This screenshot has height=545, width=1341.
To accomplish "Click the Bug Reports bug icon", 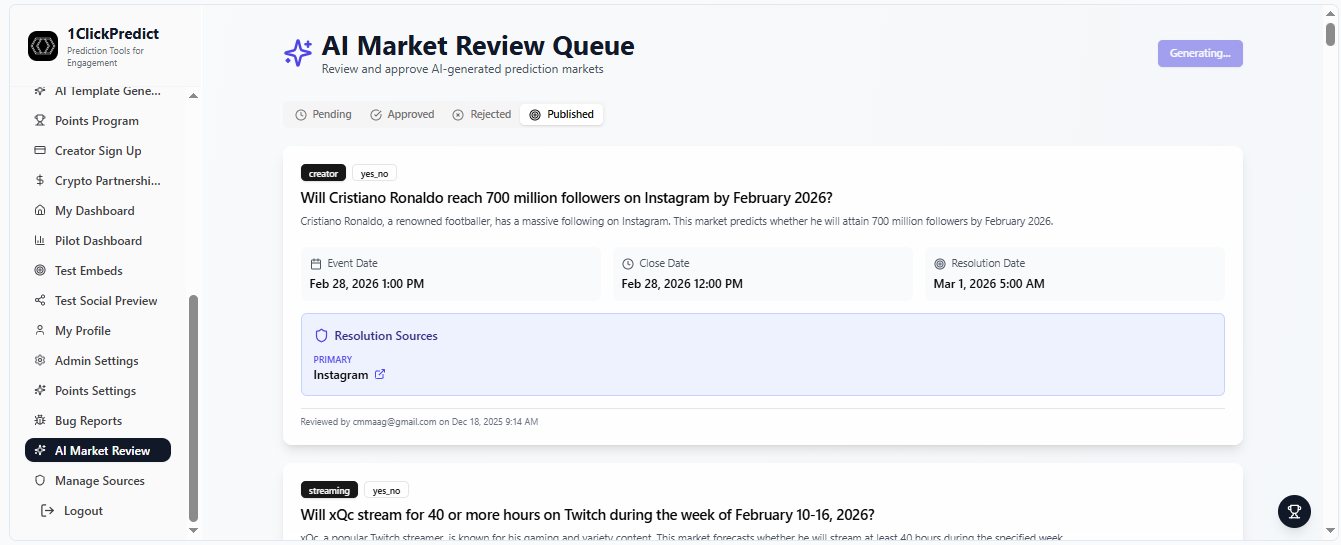I will pyautogui.click(x=40, y=421).
